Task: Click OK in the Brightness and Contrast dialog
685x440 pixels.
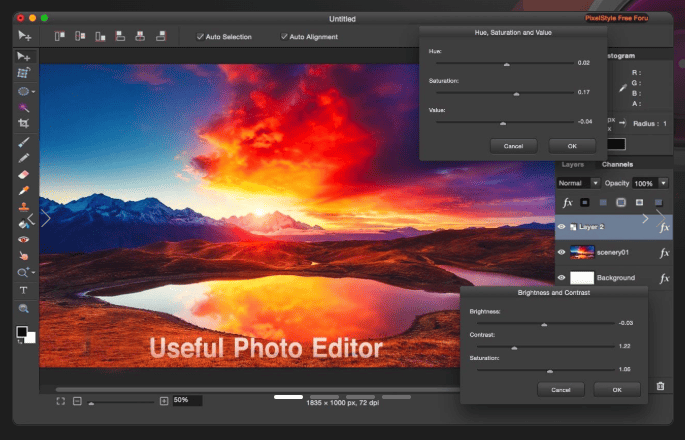Action: [x=617, y=390]
